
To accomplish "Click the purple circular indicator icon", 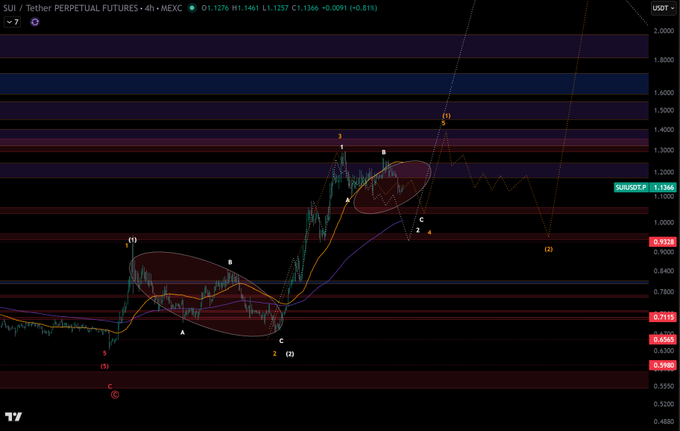I will point(35,22).
